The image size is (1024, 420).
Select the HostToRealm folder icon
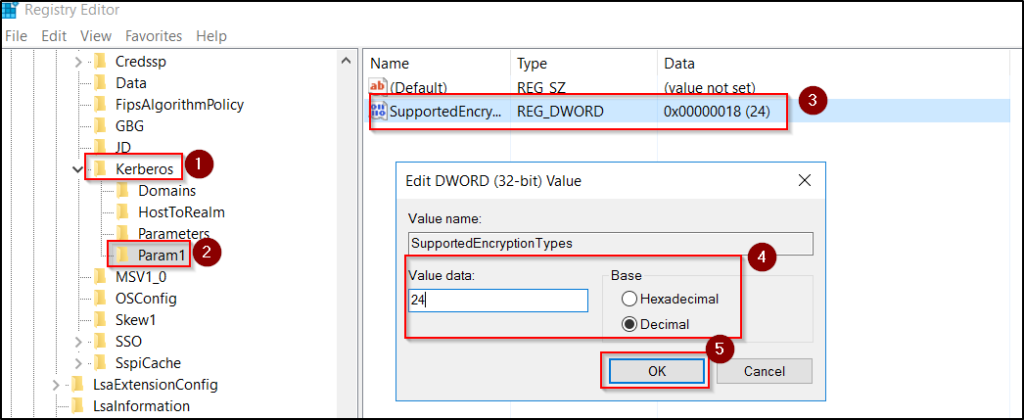point(123,212)
